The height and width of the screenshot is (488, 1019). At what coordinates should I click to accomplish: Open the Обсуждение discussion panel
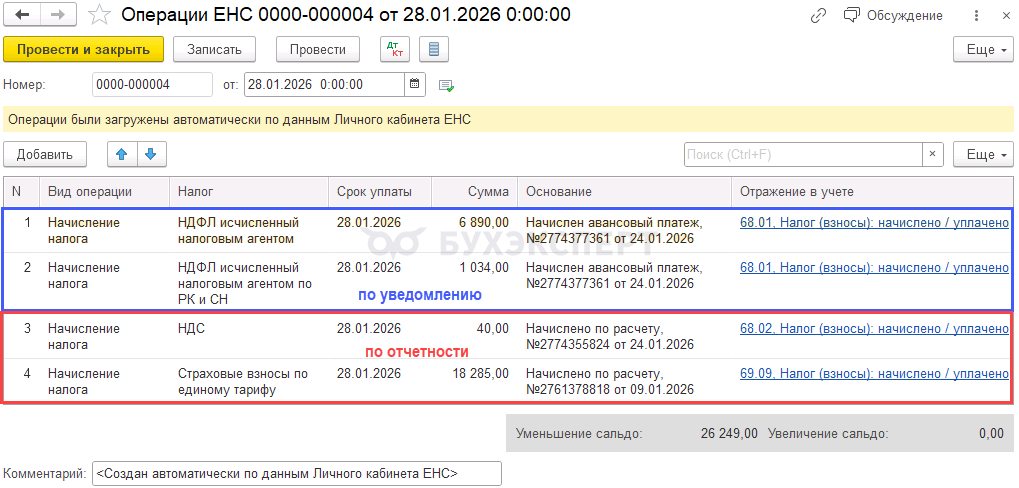[x=893, y=16]
